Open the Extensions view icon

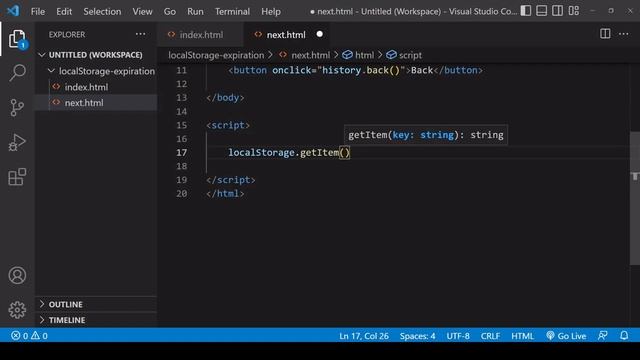coord(17,177)
